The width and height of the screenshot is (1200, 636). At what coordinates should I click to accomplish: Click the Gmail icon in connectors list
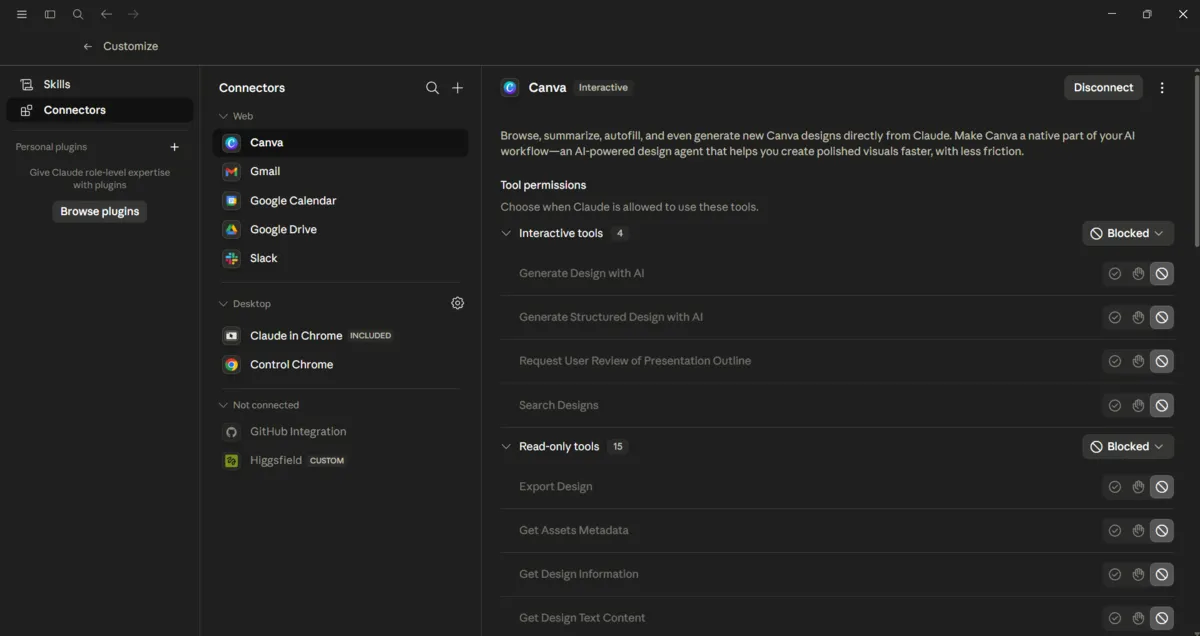coord(231,172)
